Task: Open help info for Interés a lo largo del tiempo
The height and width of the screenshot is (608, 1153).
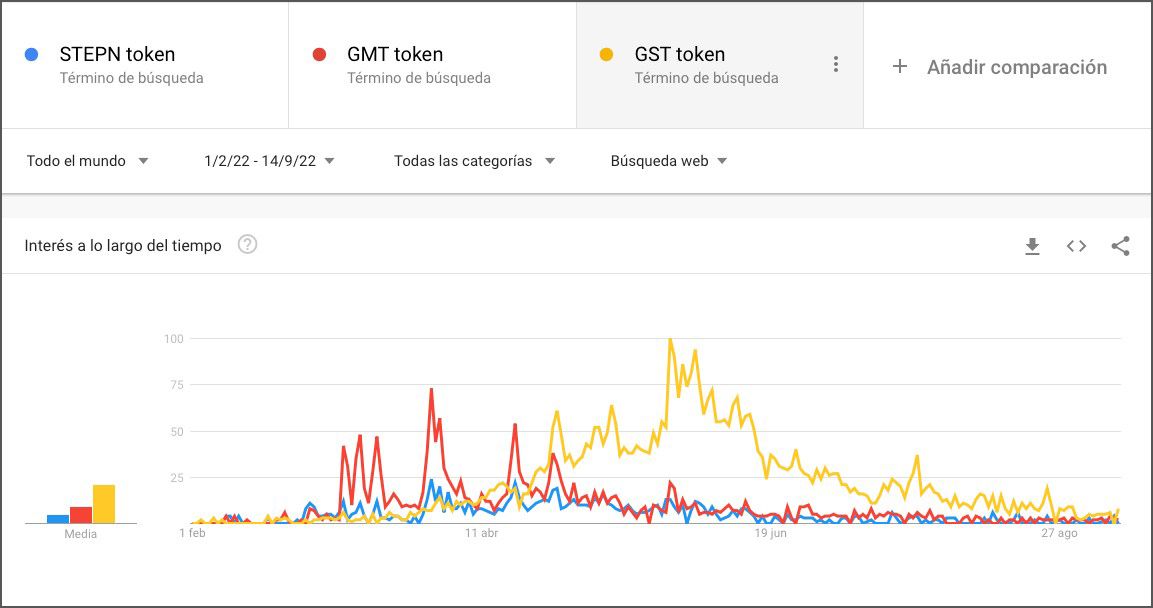Action: pos(248,244)
